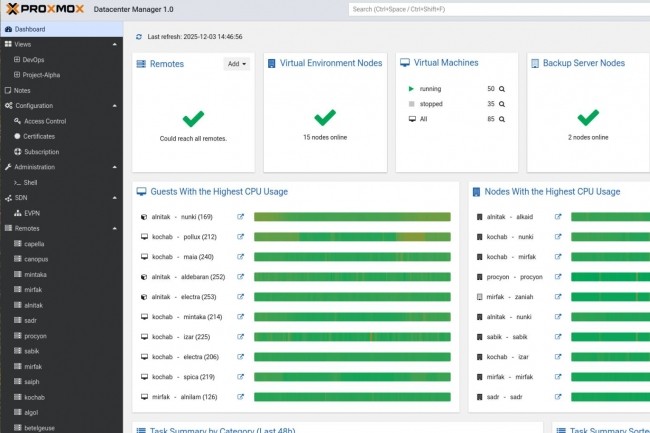650x433 pixels.
Task: Click the magnifier icon next to All VMs
Action: [502, 119]
